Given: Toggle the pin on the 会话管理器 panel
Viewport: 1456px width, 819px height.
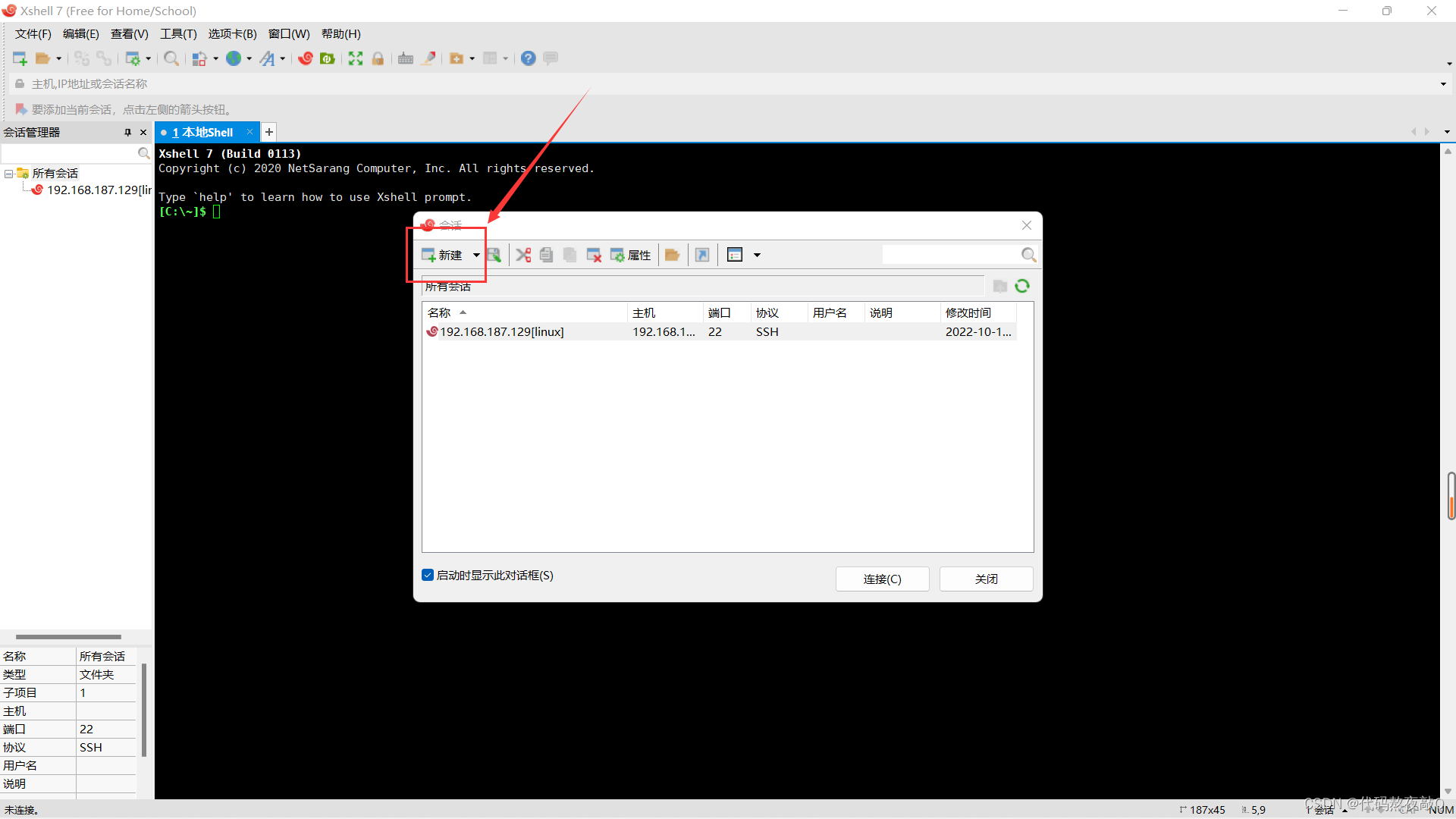Looking at the screenshot, I should pyautogui.click(x=128, y=132).
